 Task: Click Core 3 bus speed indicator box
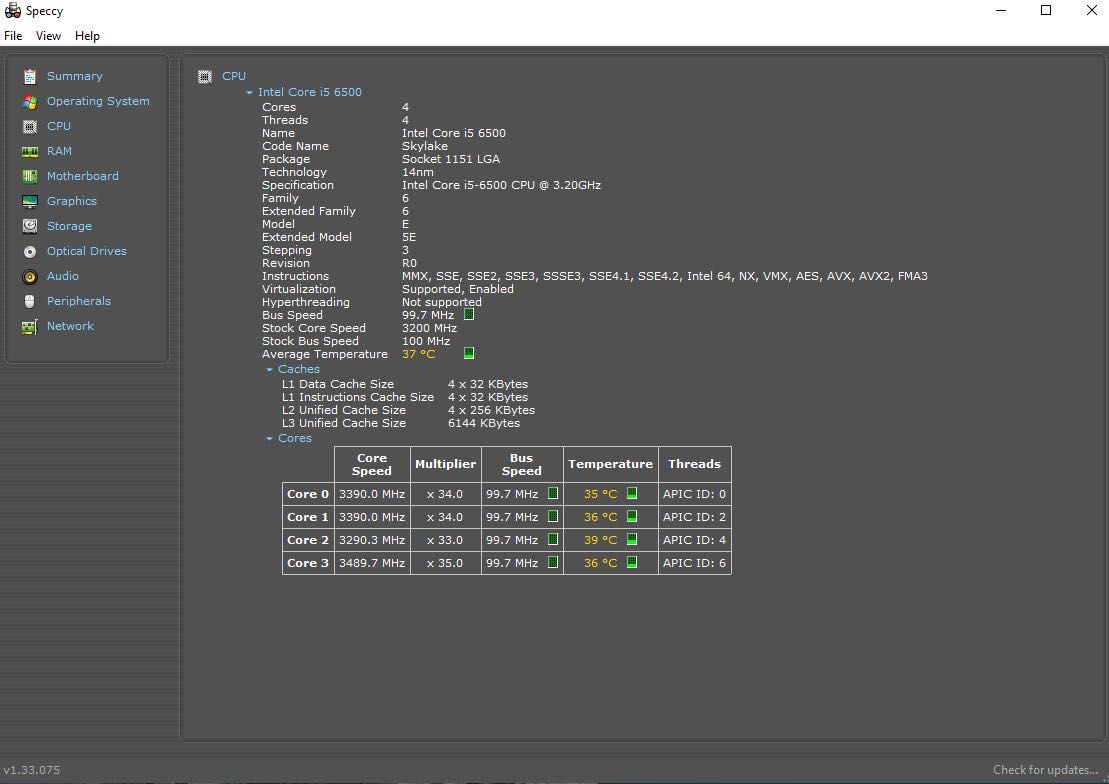tap(553, 562)
